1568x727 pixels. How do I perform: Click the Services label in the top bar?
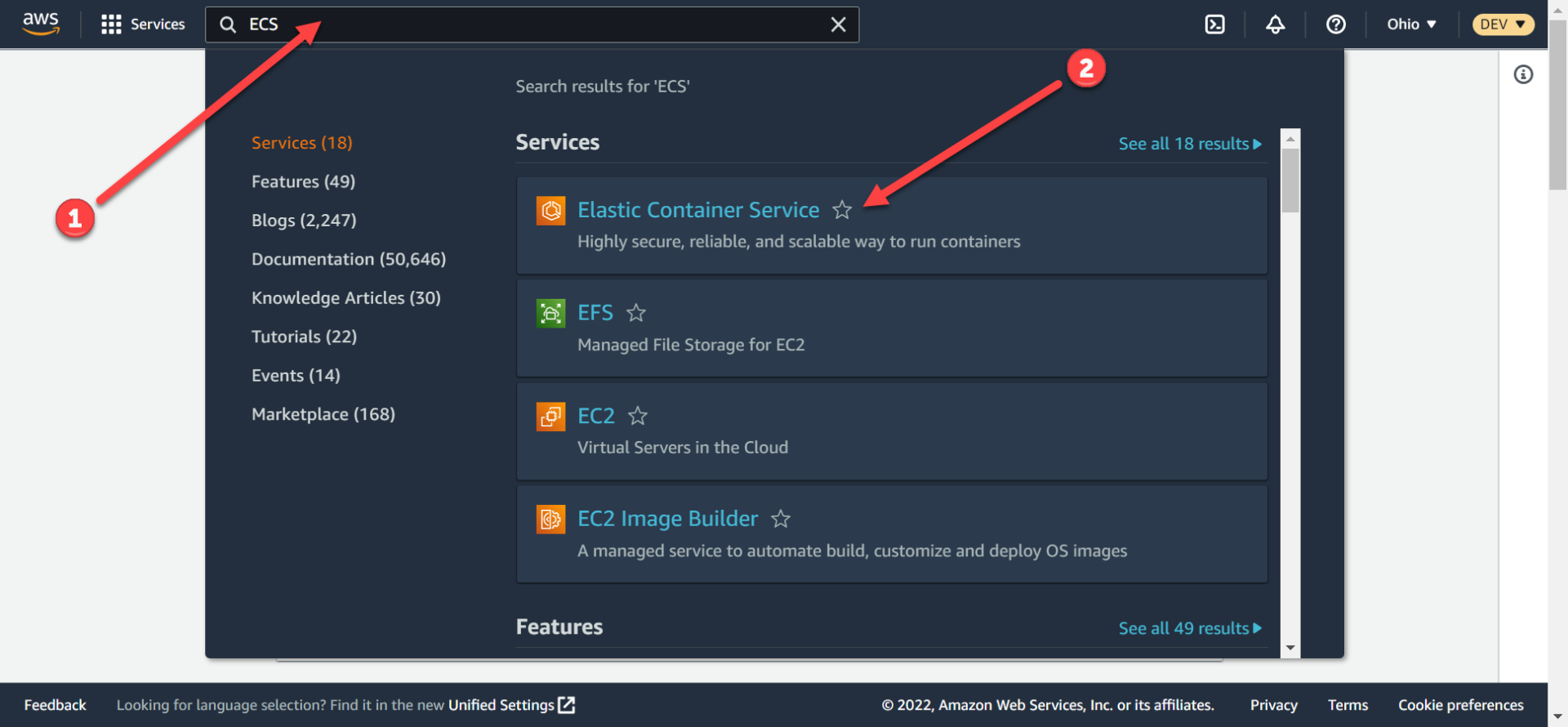point(158,25)
